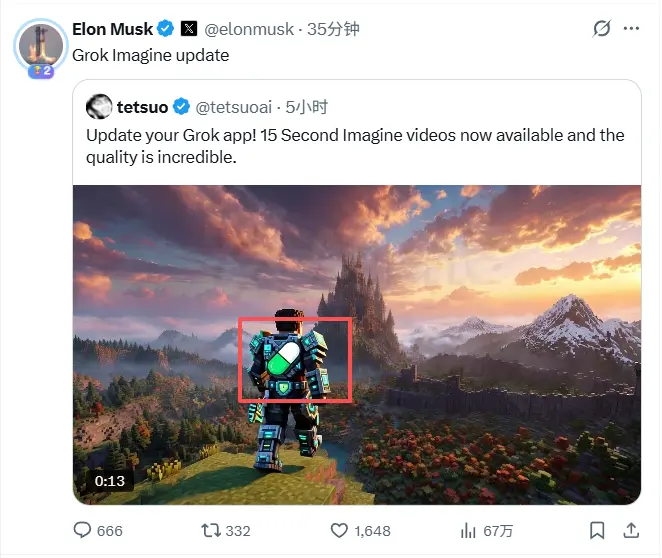Screen dimensions: 662x558
Task: Bookmark this tweet
Action: [x=597, y=531]
